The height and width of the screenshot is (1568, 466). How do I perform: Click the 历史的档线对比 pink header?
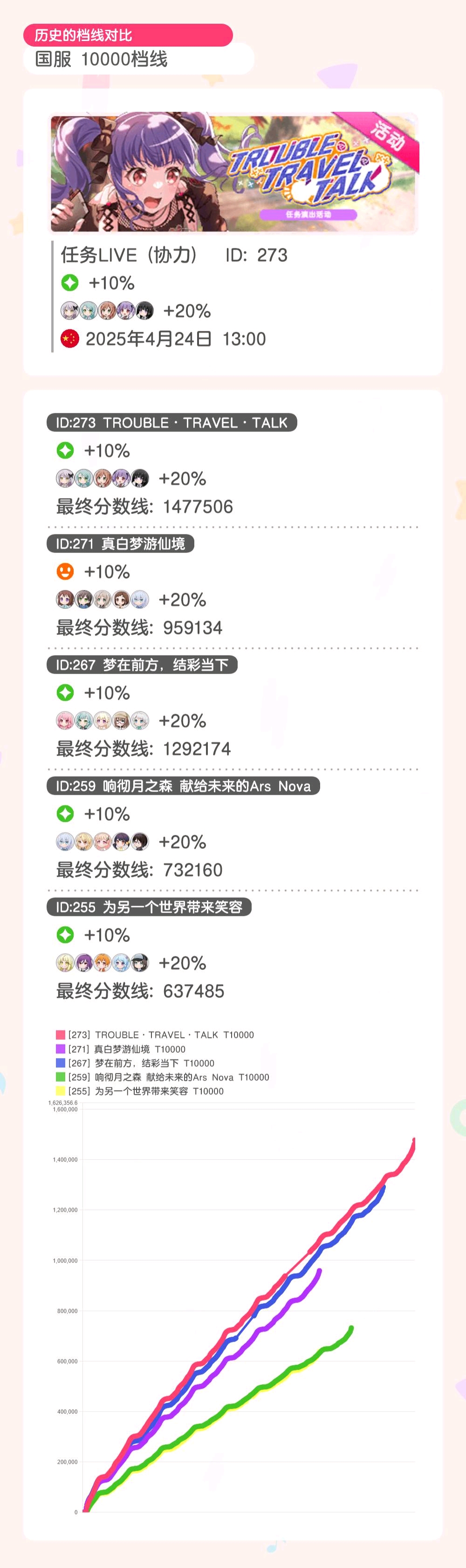[x=128, y=35]
